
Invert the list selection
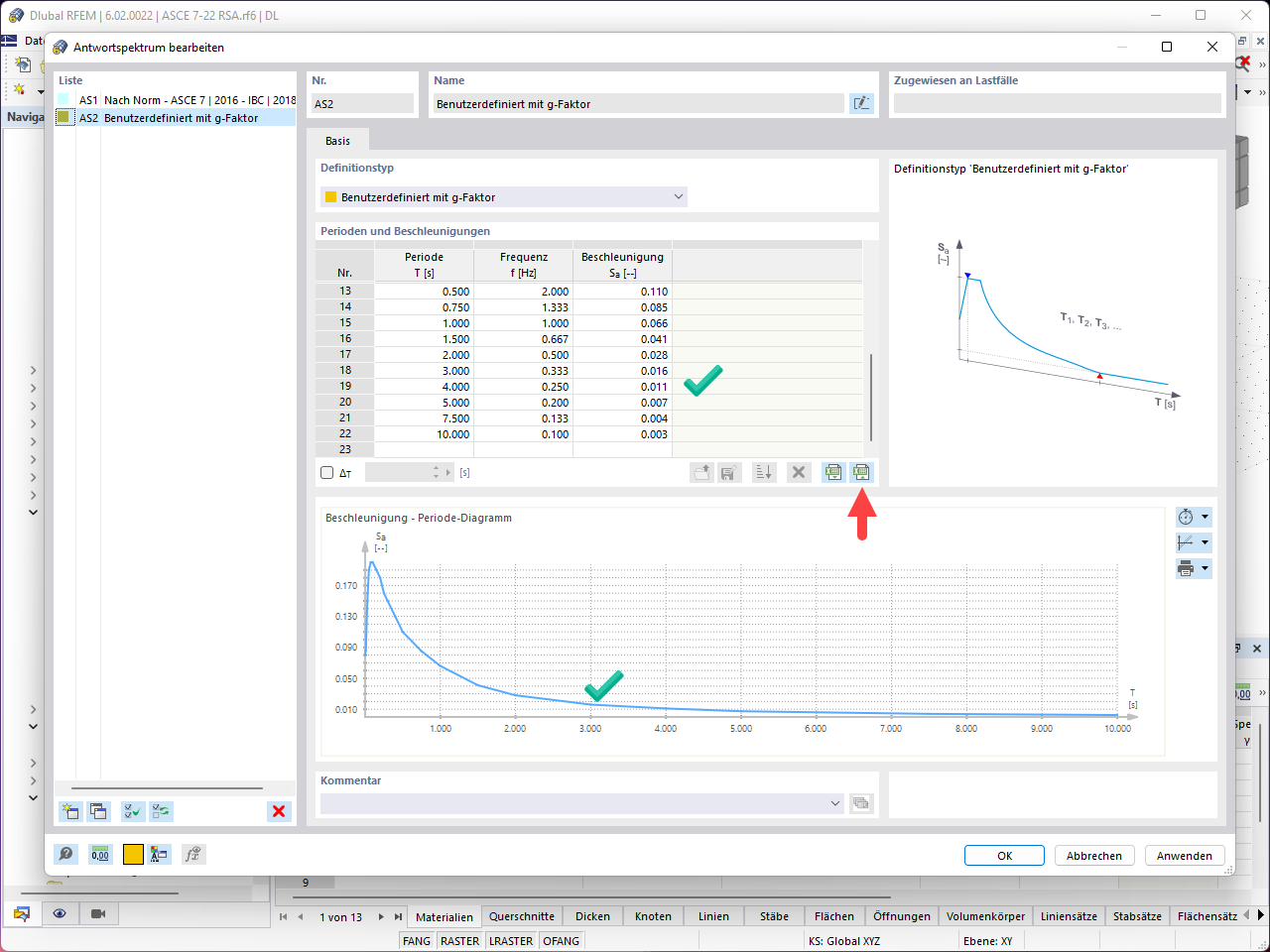tap(161, 811)
